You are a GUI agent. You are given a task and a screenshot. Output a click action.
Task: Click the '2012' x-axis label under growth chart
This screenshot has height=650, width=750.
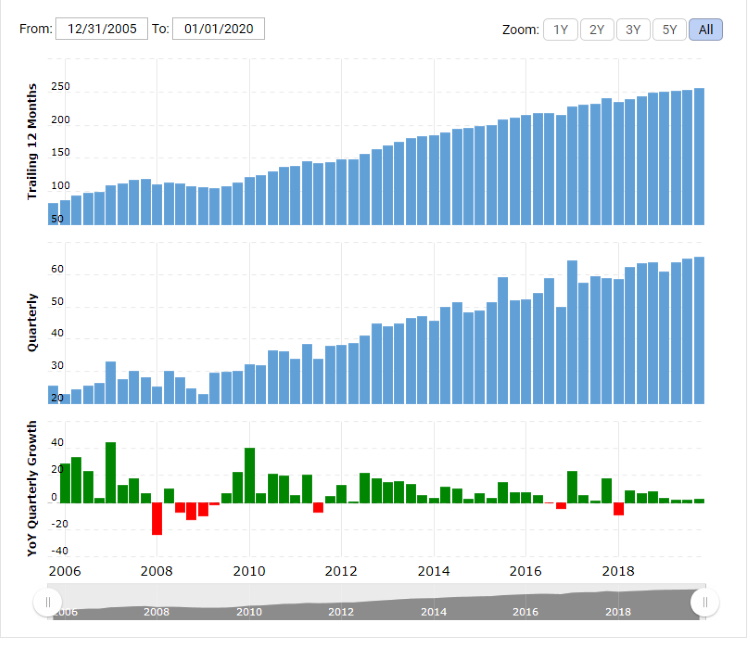(341, 571)
